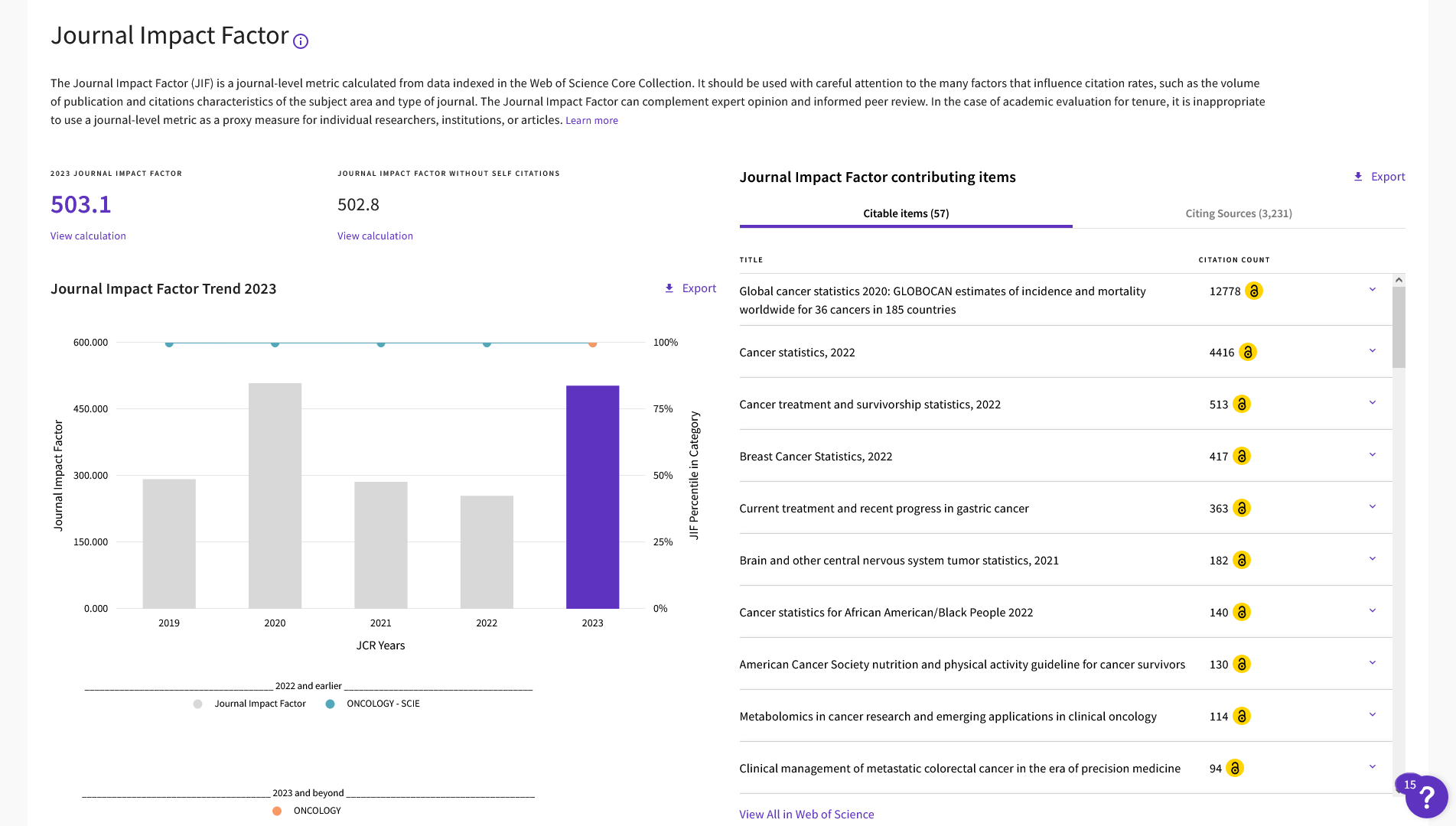1456x826 pixels.
Task: Click the purple 2023 impact factor bar
Action: pos(592,497)
